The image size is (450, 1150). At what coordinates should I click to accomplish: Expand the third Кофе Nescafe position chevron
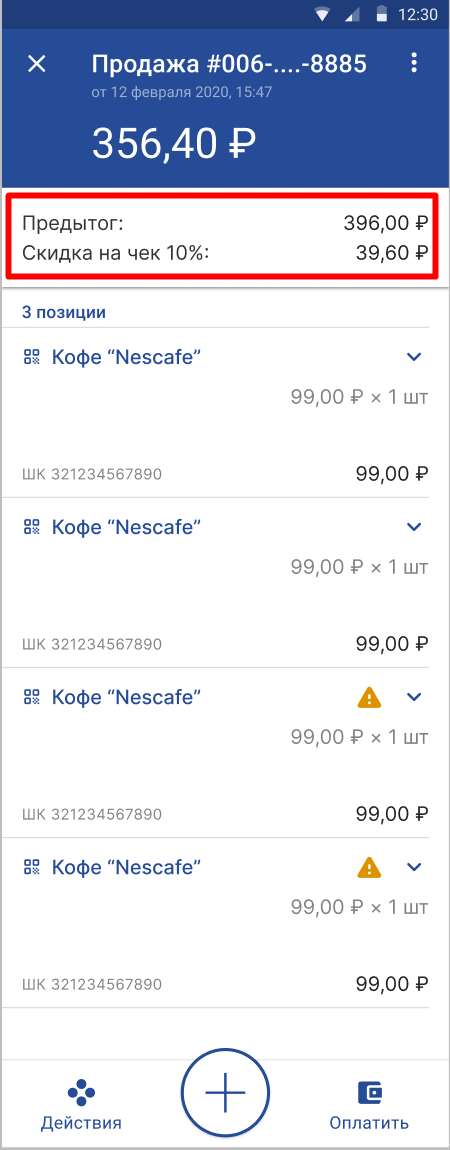[x=414, y=697]
